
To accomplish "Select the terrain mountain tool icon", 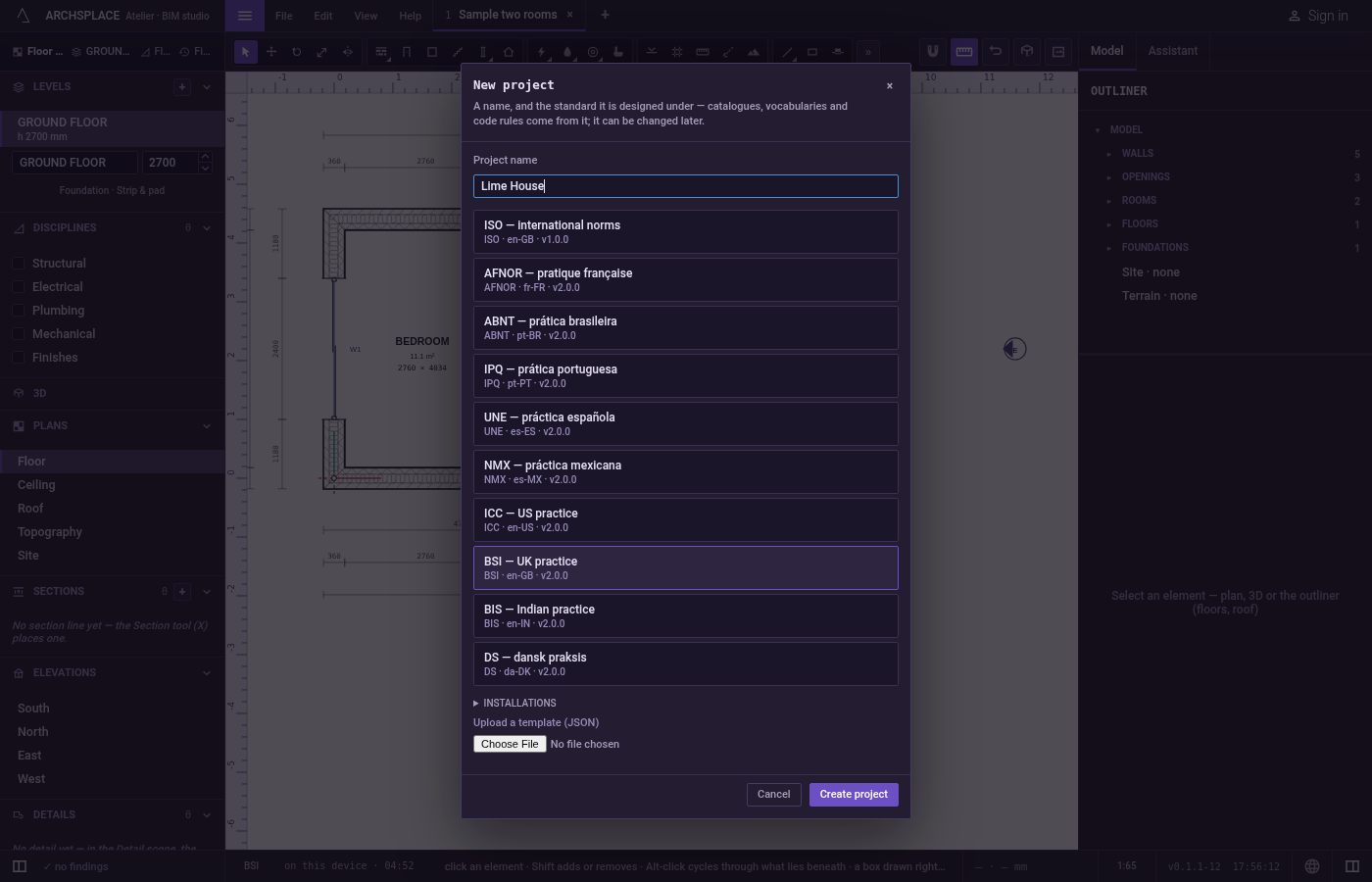I will 754,52.
